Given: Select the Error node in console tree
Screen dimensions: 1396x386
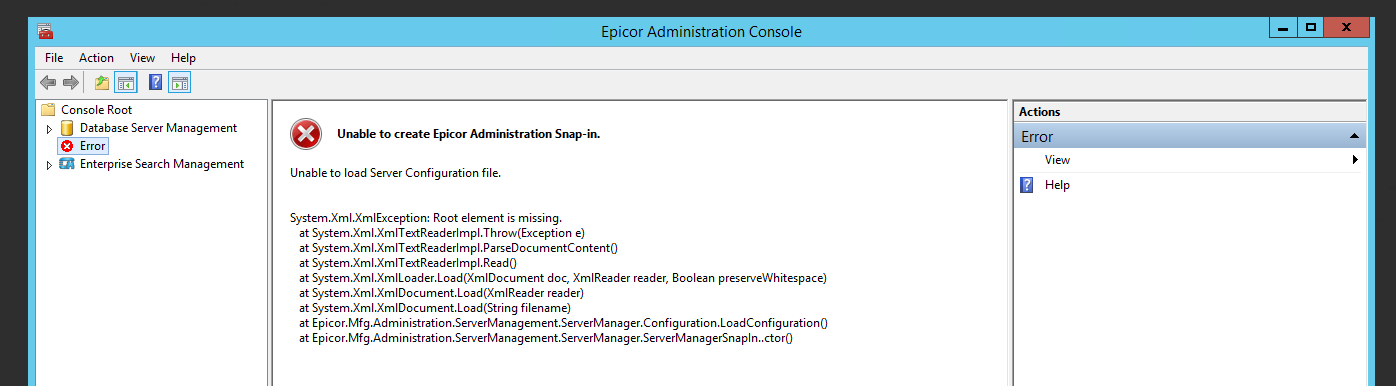Looking at the screenshot, I should [93, 146].
